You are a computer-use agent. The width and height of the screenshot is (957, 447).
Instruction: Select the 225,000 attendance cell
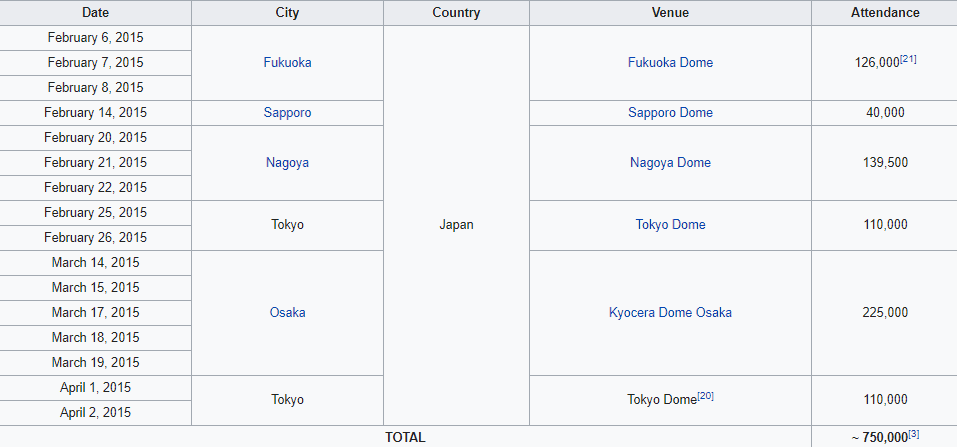click(x=884, y=312)
